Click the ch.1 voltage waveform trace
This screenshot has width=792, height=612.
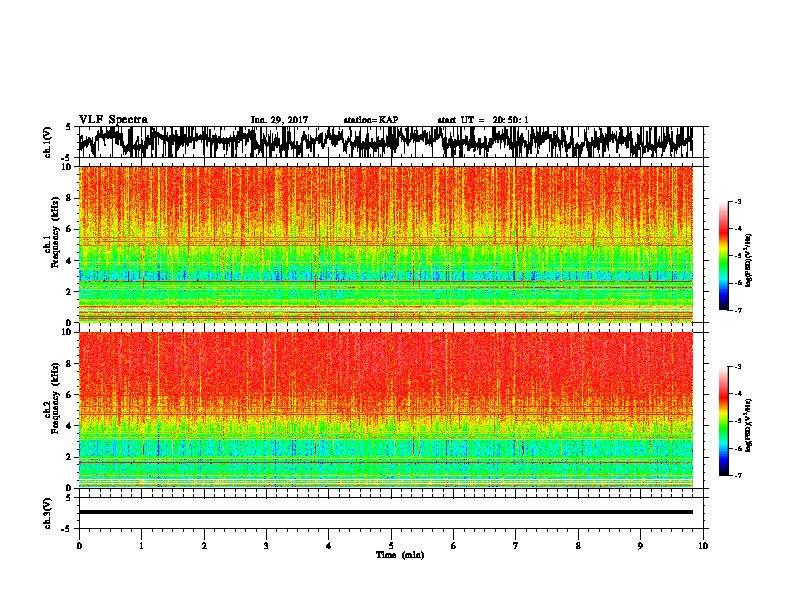[x=385, y=142]
